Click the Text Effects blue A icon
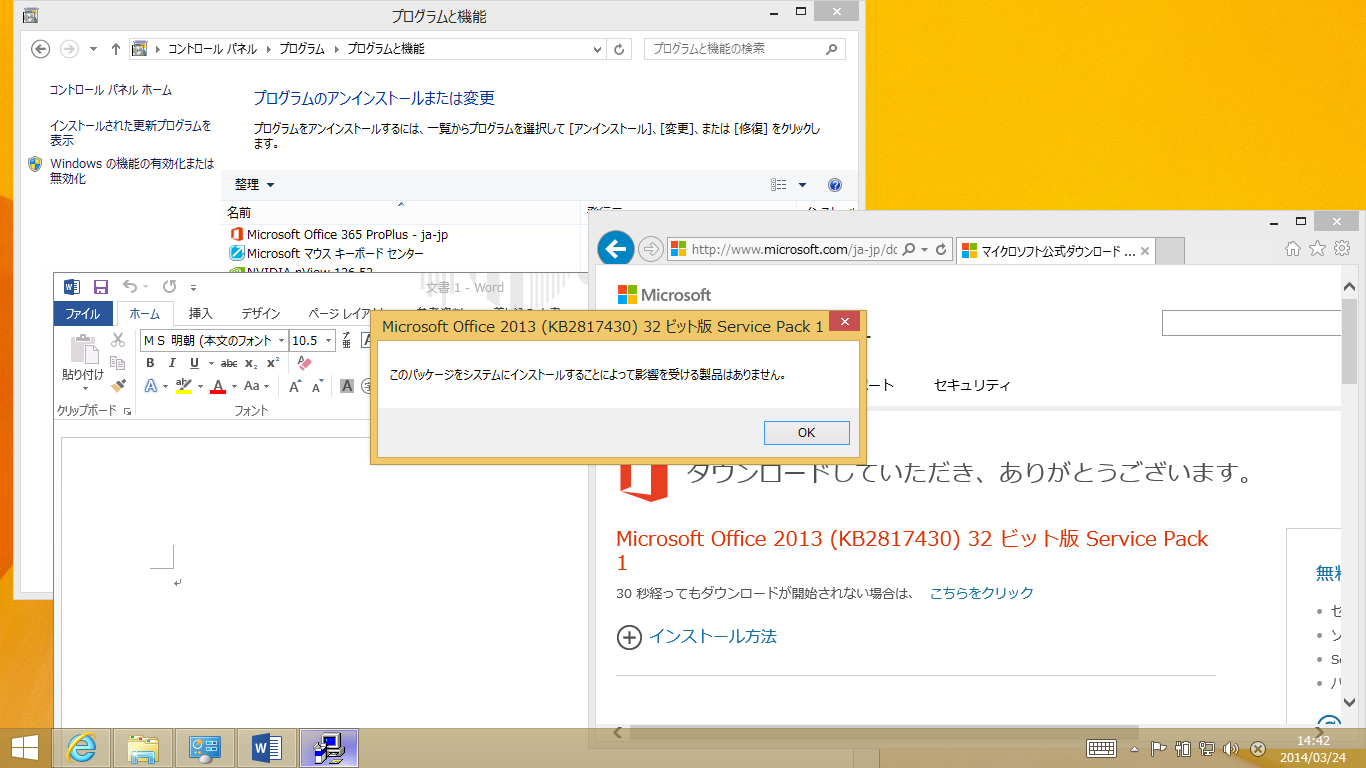This screenshot has height=768, width=1366. click(151, 386)
